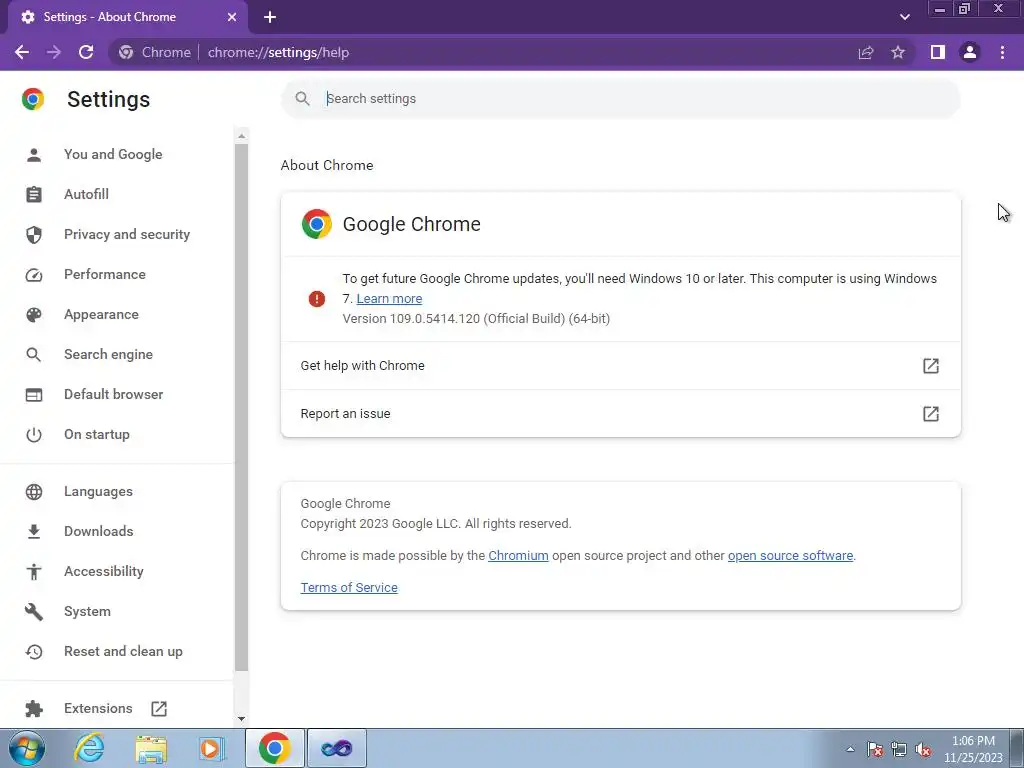The width and height of the screenshot is (1024, 768).
Task: Click the network tray icon
Action: point(899,750)
